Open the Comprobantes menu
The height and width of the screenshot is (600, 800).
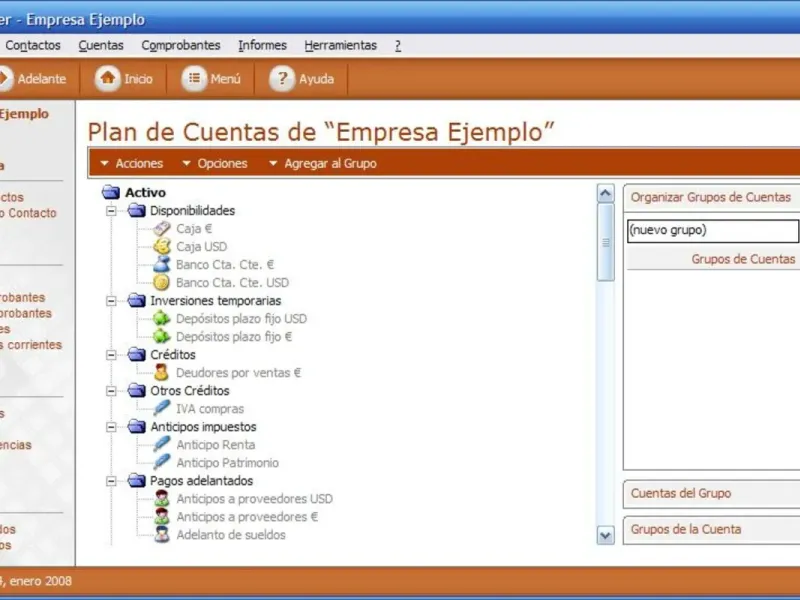point(181,45)
